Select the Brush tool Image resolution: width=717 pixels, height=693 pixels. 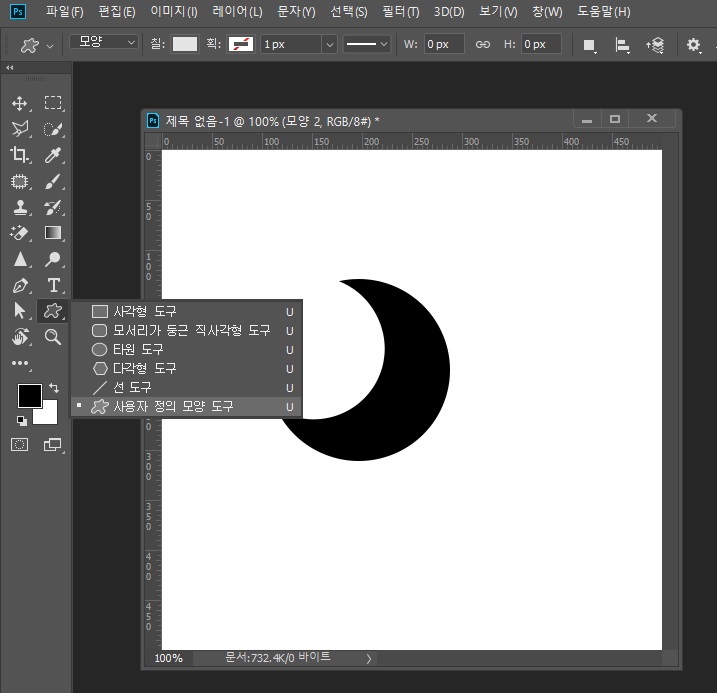click(x=53, y=181)
